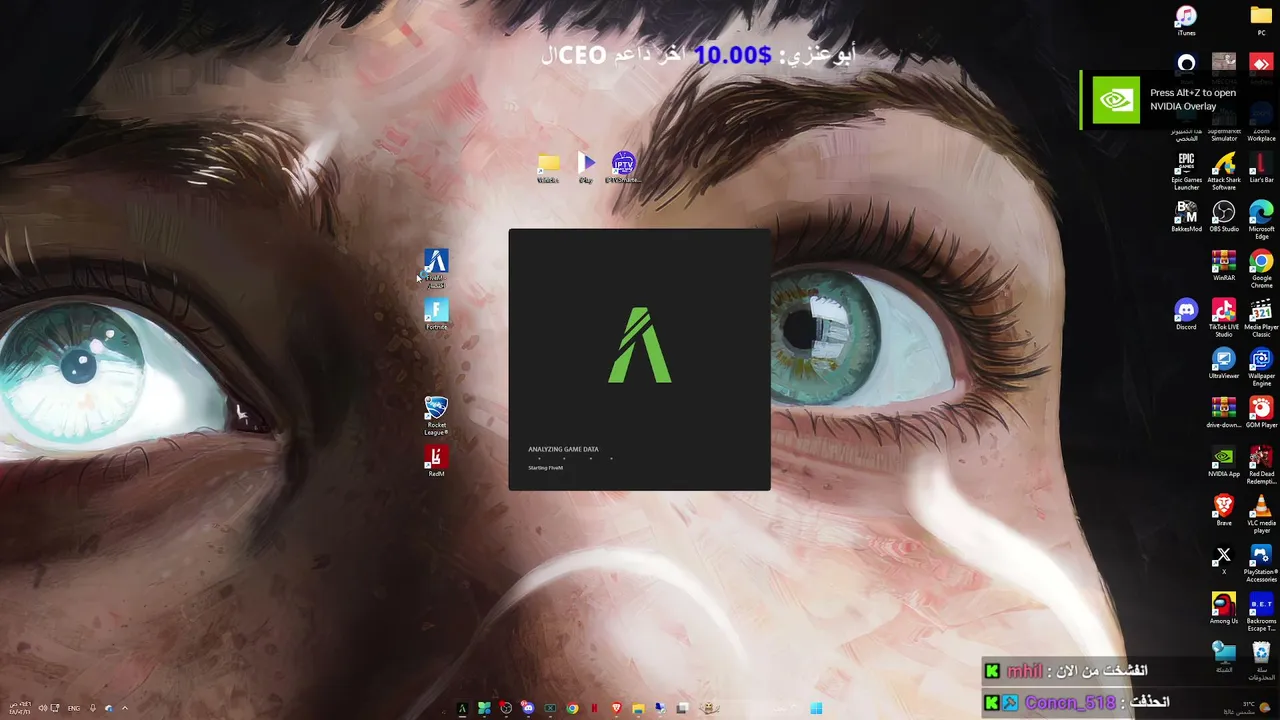Launch Epic Games Launcher shortcut
Image resolution: width=1280 pixels, height=720 pixels.
[x=1186, y=171]
